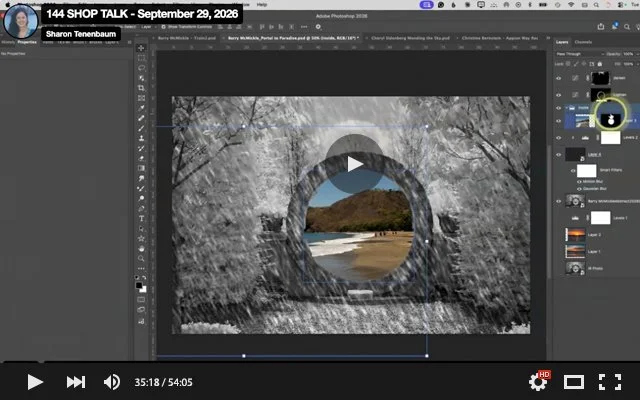This screenshot has width=640, height=400.
Task: Select the History Brush tool
Action: pos(141,148)
